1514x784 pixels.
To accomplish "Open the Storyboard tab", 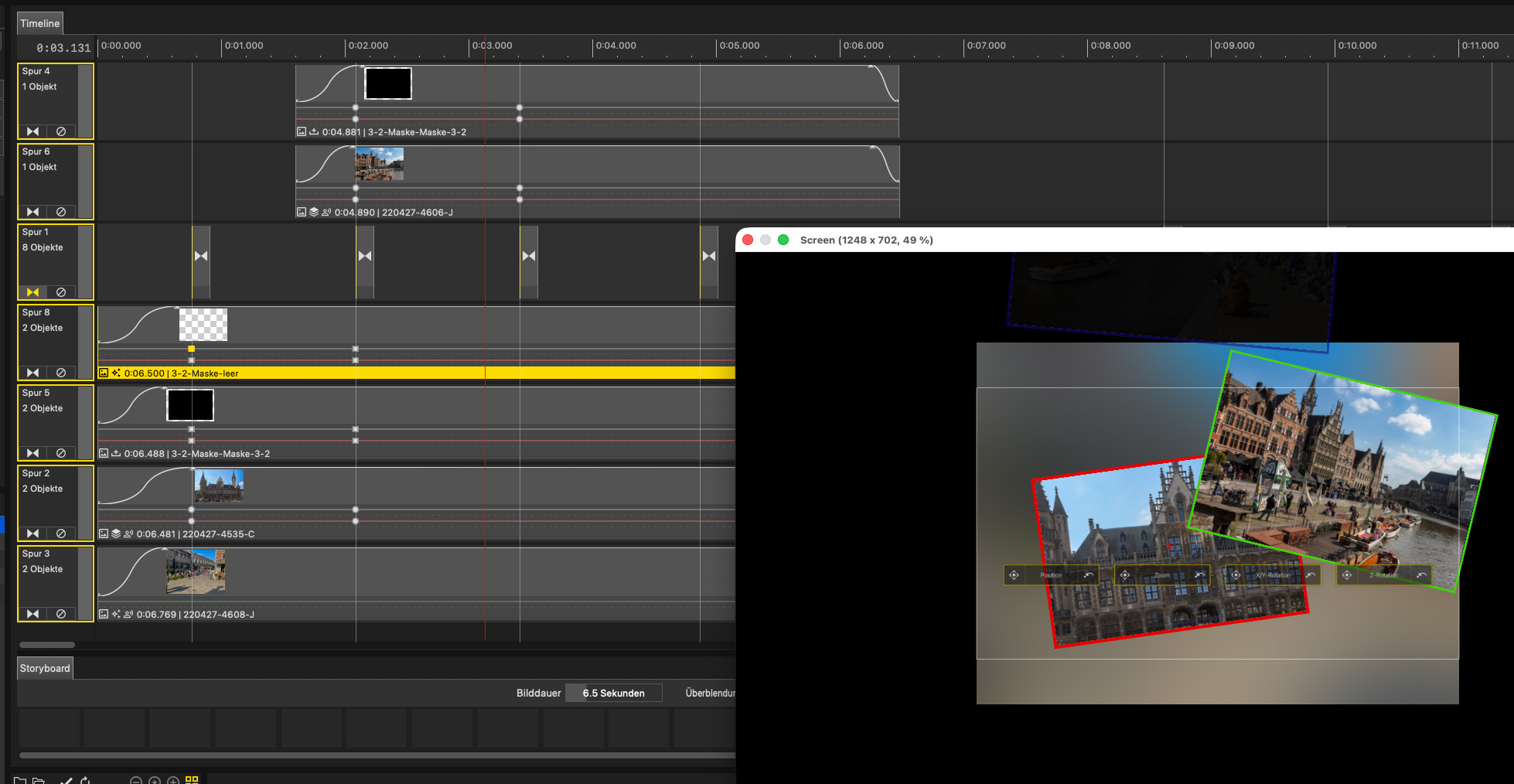I will [x=45, y=668].
